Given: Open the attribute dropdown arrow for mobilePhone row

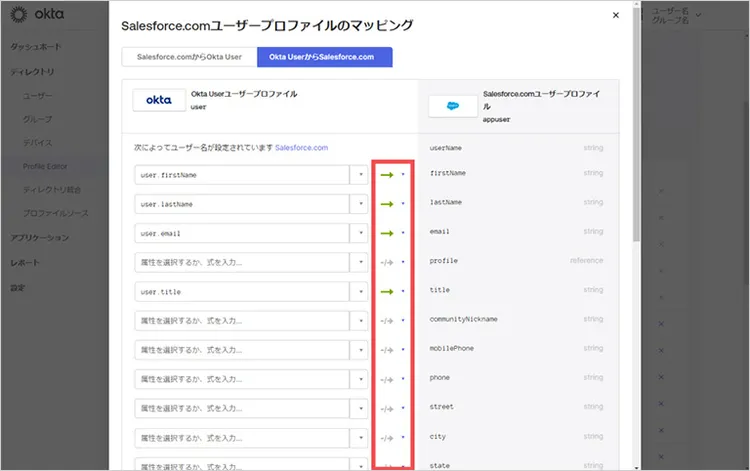Looking at the screenshot, I should click(x=361, y=350).
